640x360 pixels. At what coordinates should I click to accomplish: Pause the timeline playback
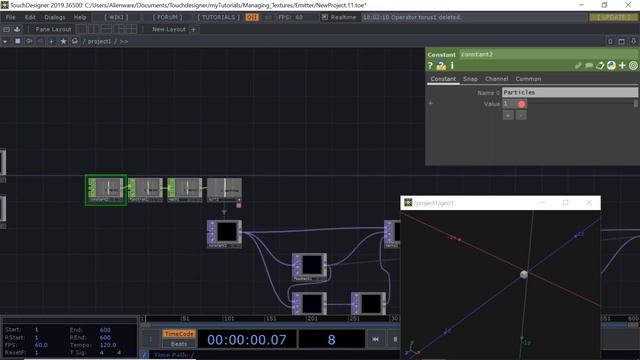pyautogui.click(x=394, y=339)
